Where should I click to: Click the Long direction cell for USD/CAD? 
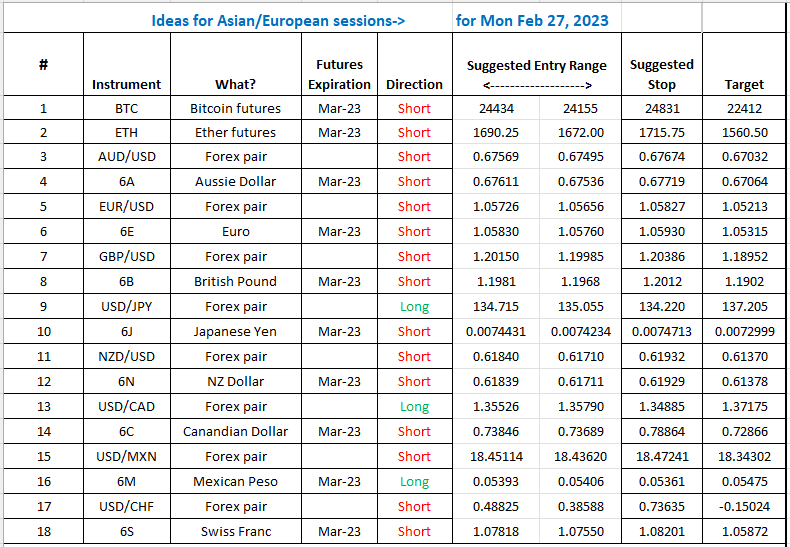(414, 407)
